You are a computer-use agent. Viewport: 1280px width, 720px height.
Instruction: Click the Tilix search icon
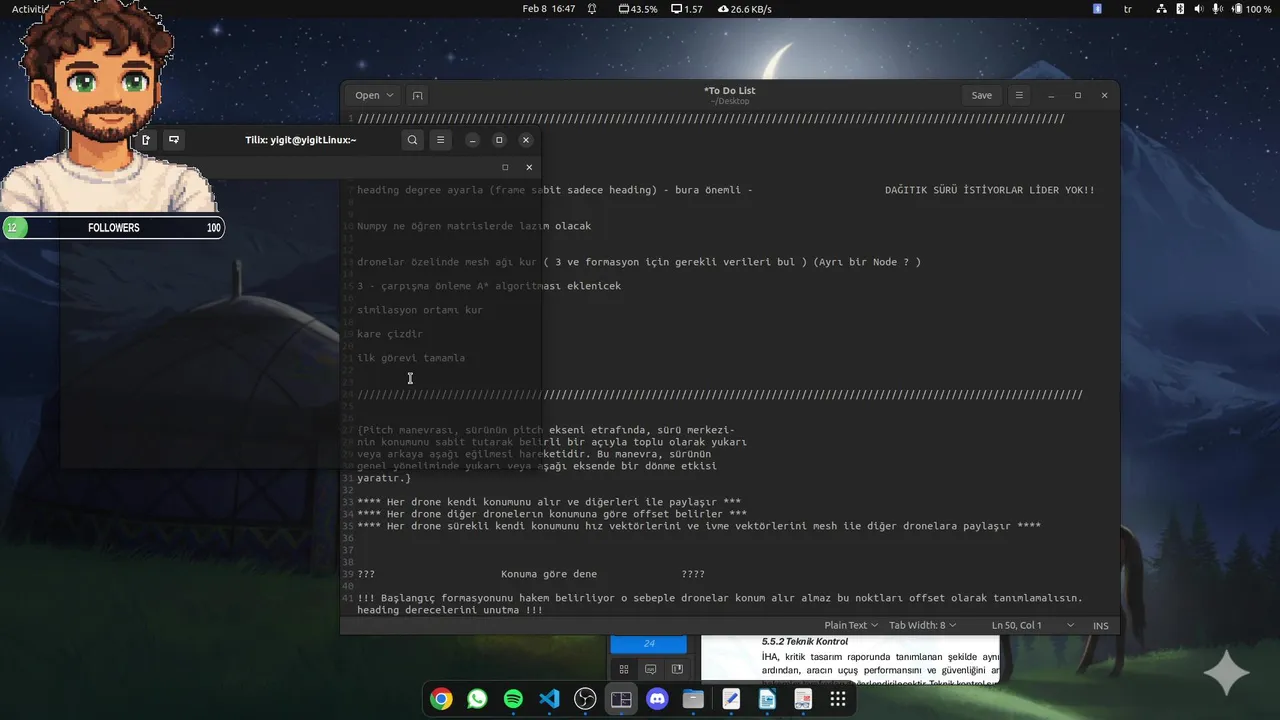[412, 140]
